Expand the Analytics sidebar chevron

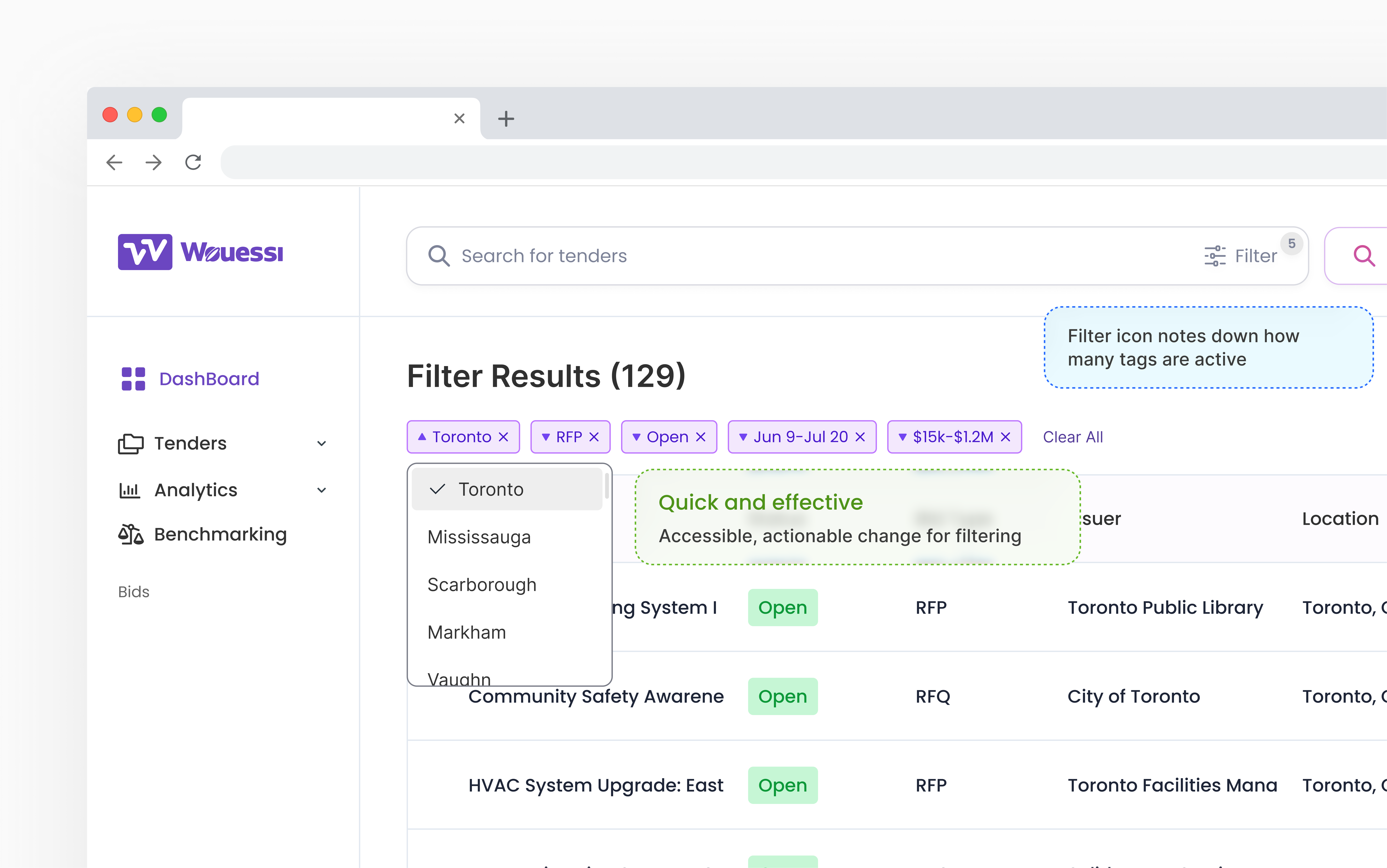pos(322,490)
